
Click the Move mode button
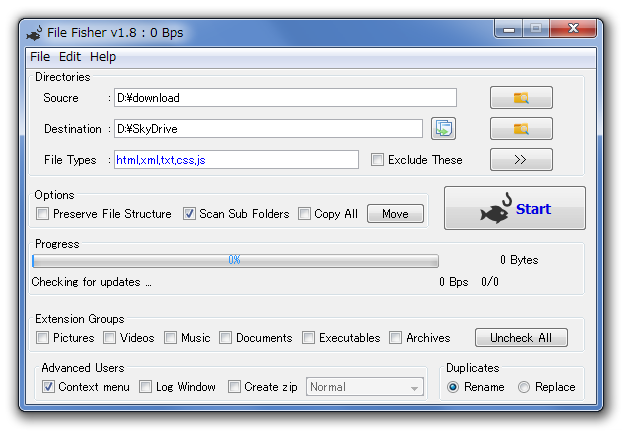pos(395,214)
